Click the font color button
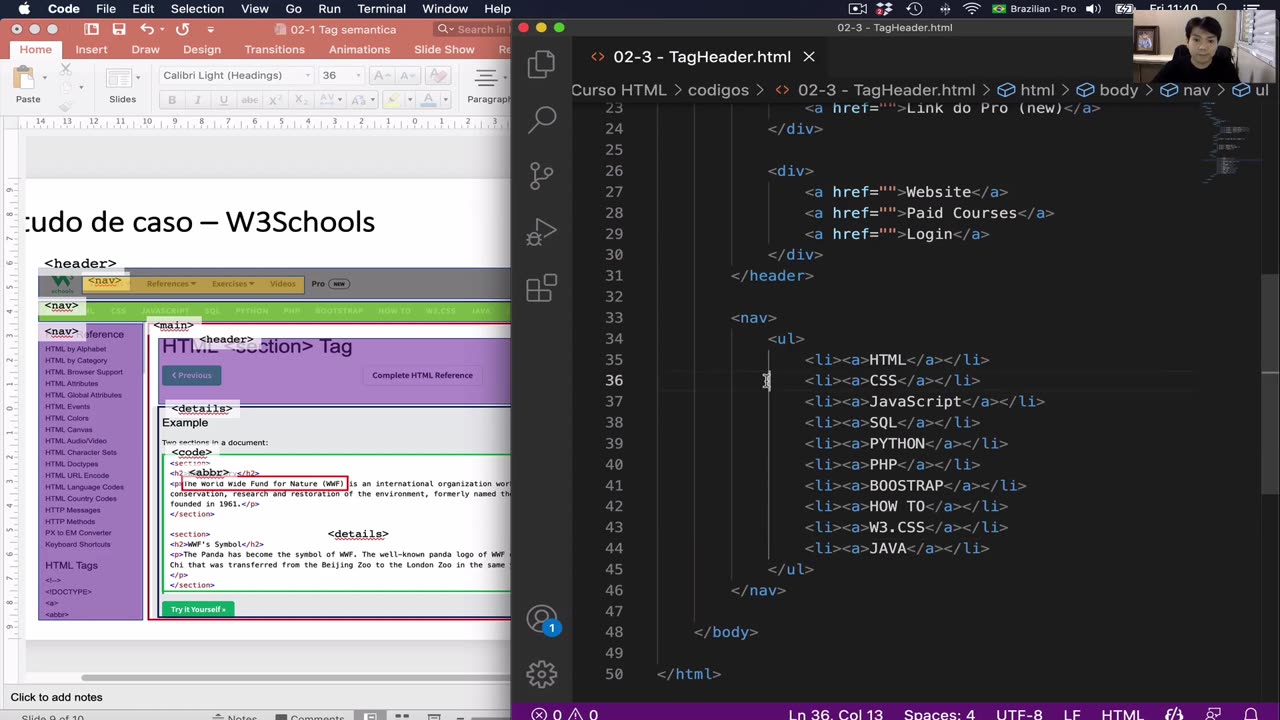This screenshot has height=720, width=1280. [429, 99]
